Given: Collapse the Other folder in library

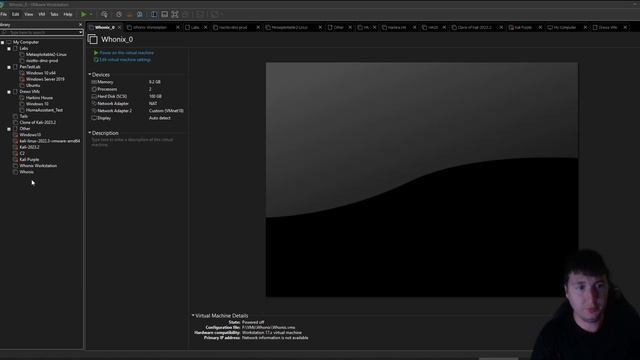Looking at the screenshot, I should [x=9, y=129].
